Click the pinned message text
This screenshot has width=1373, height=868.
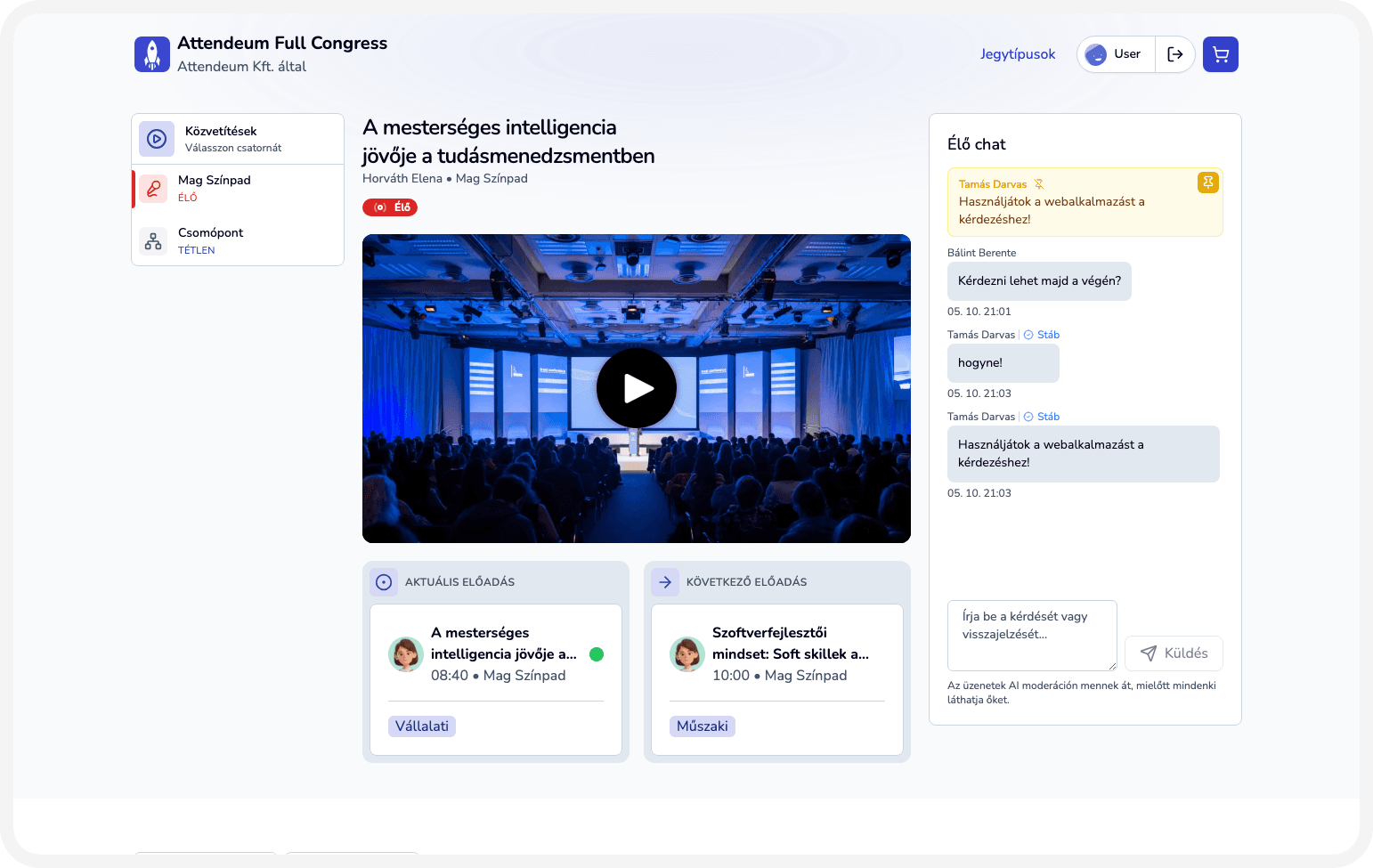[x=1052, y=211]
